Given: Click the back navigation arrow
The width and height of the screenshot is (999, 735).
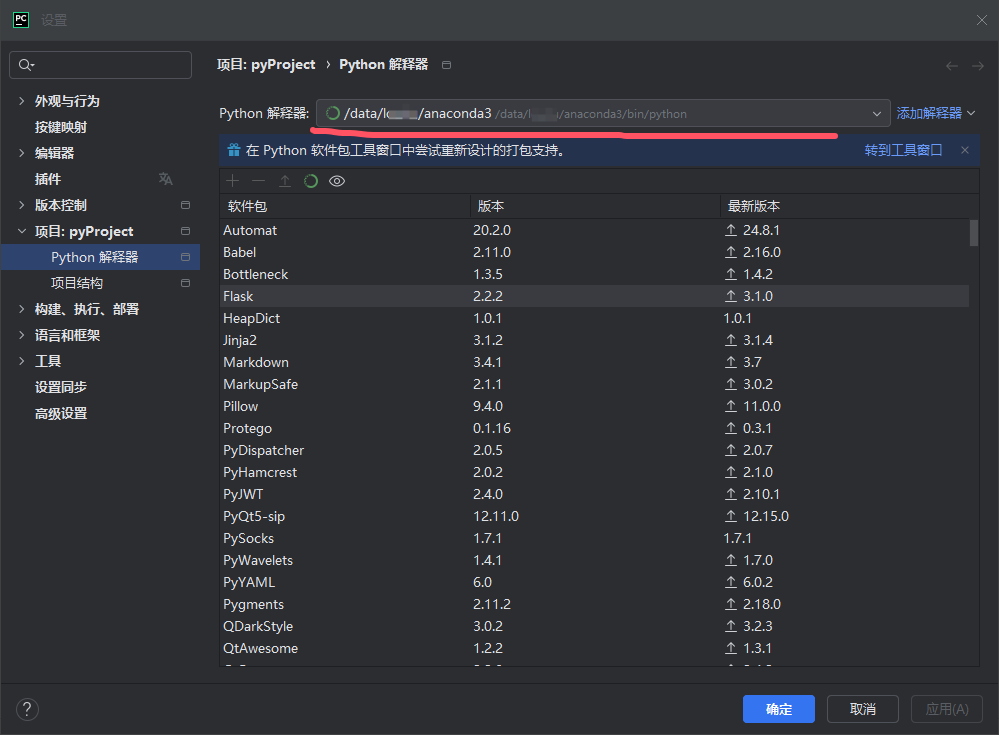Looking at the screenshot, I should point(952,66).
